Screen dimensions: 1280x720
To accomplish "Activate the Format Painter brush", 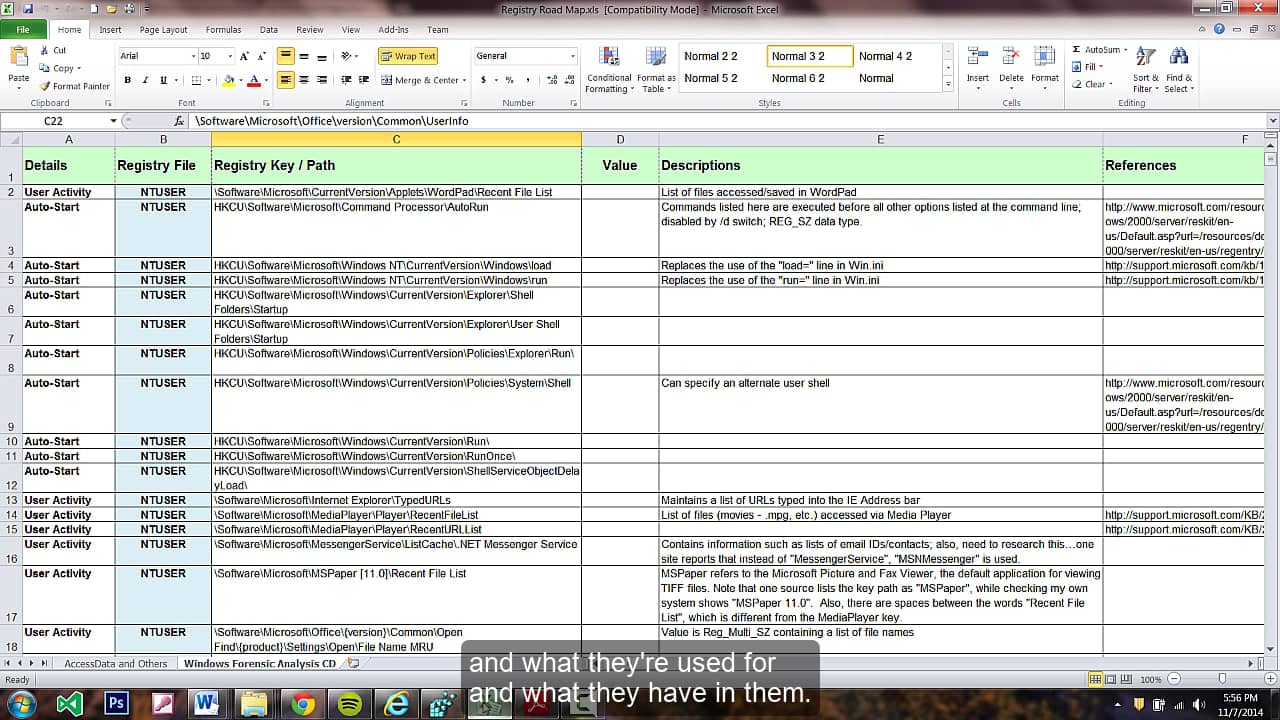I will tap(74, 86).
